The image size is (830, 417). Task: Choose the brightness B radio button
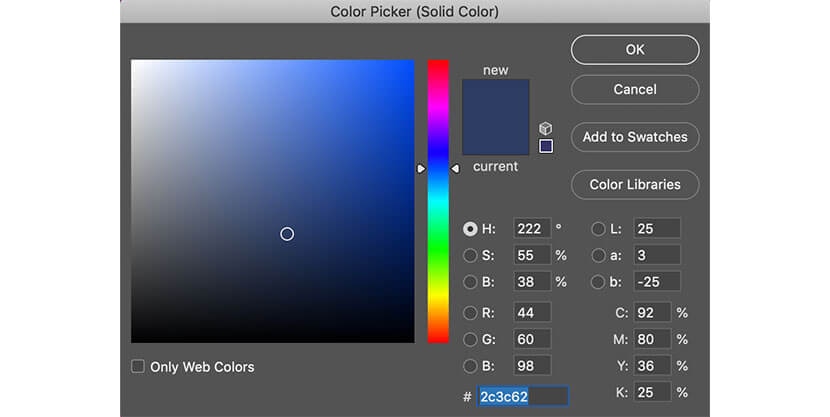[470, 282]
